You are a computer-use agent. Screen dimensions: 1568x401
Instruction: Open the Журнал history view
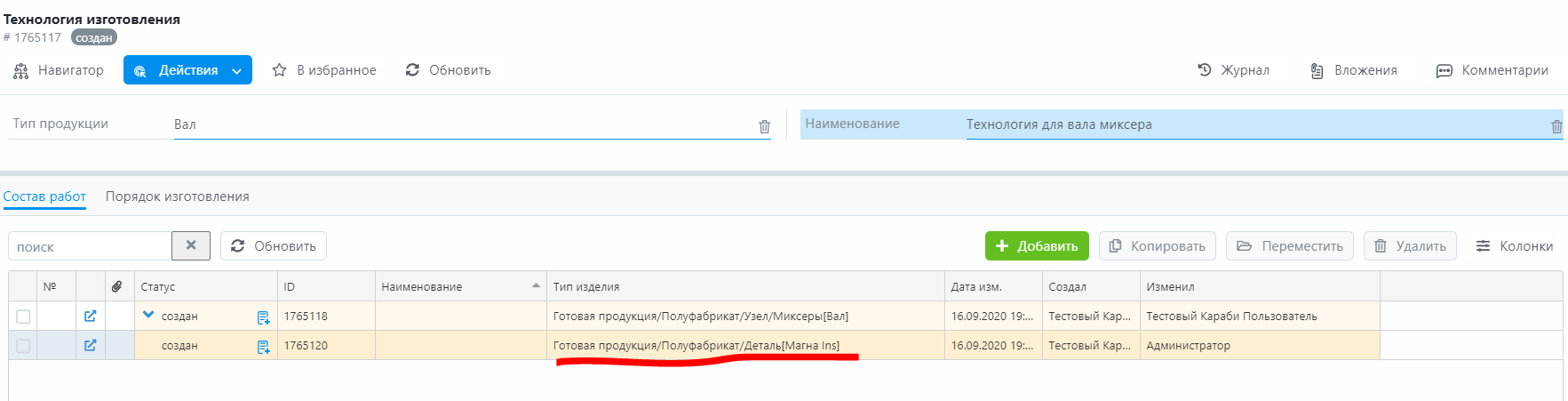[x=1233, y=70]
